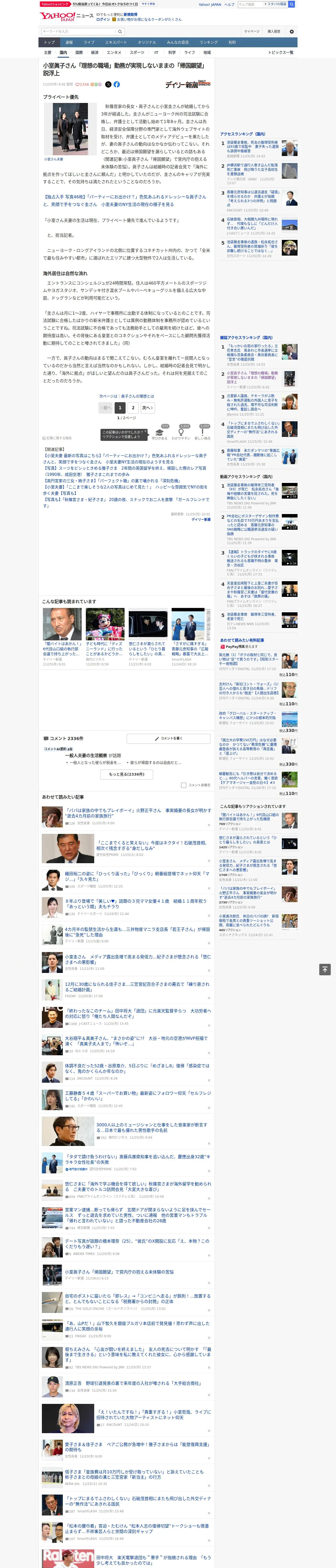Select the ライブ tab in main nav

tap(89, 43)
